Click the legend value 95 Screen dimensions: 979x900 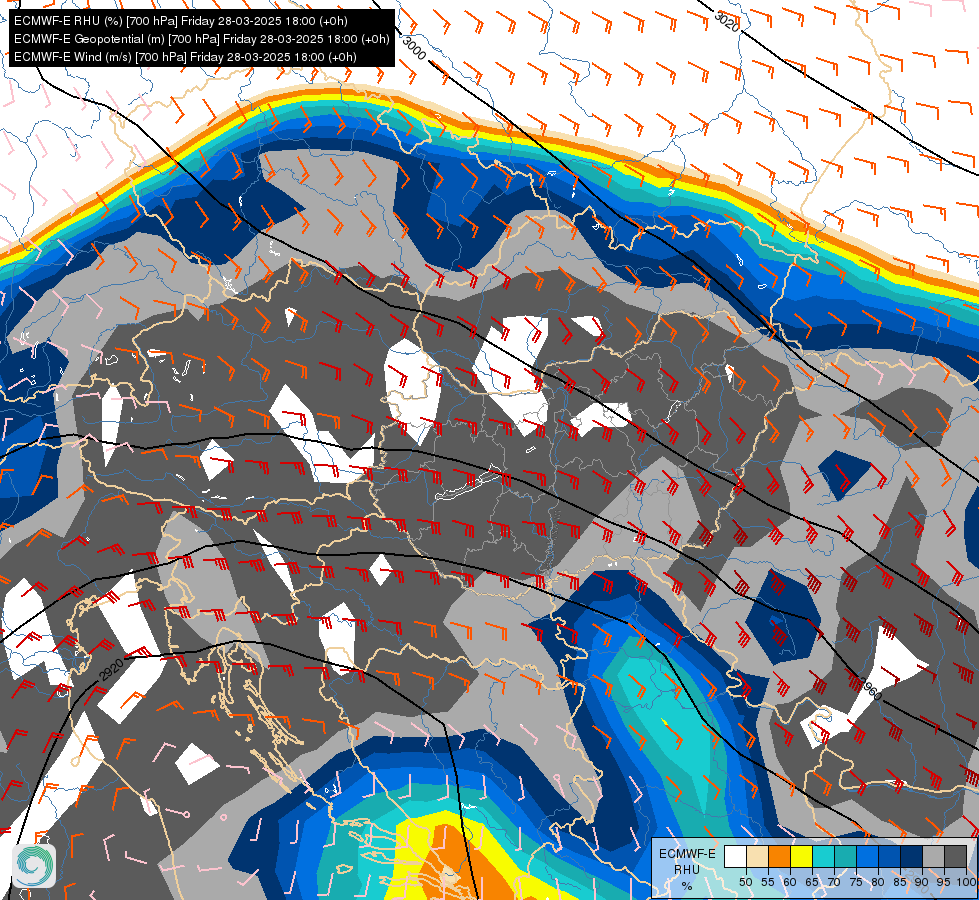(x=944, y=882)
